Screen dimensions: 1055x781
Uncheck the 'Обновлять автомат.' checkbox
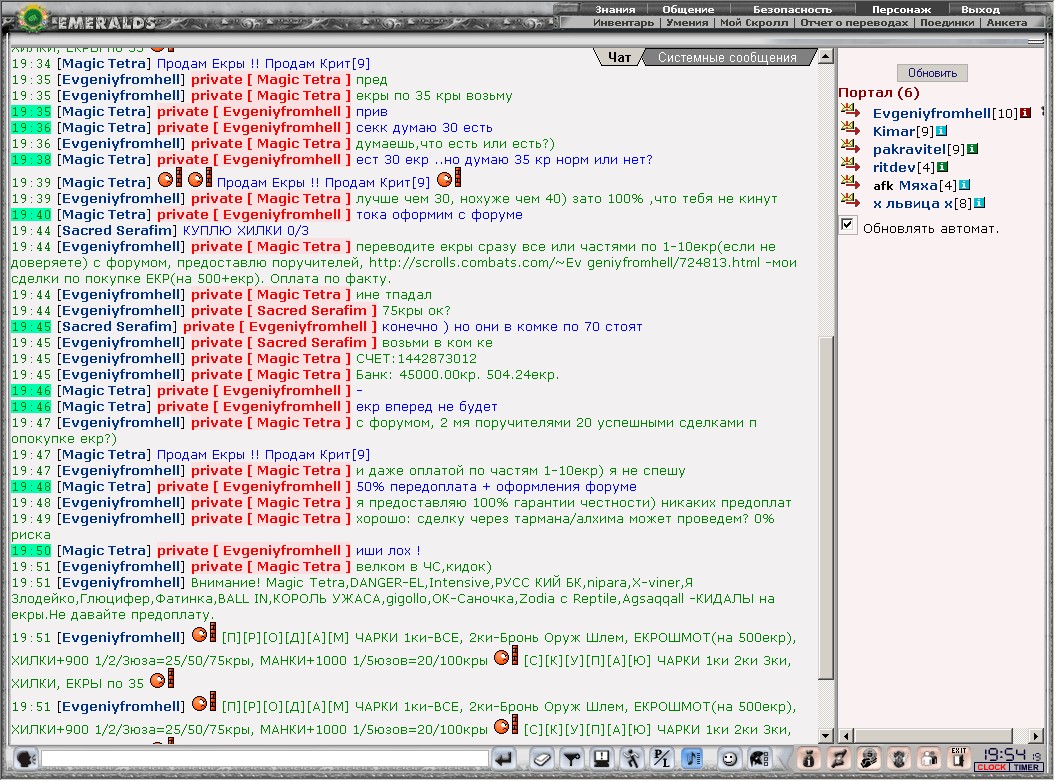tap(848, 226)
